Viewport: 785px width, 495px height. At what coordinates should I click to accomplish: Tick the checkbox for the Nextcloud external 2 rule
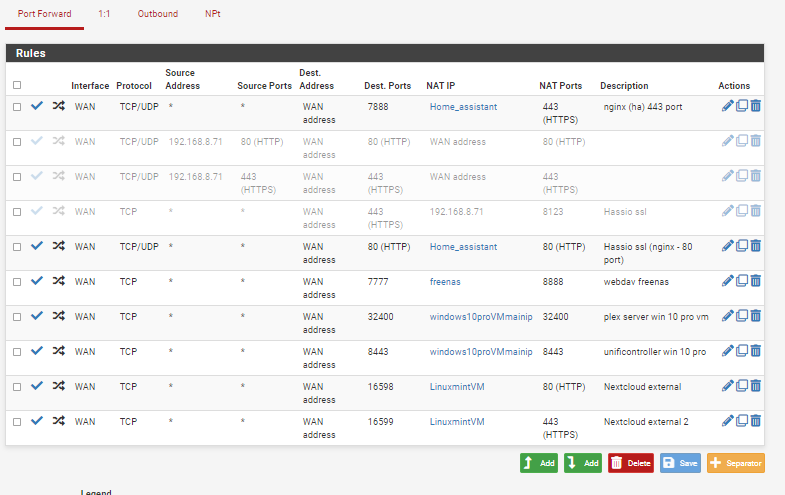(17, 422)
